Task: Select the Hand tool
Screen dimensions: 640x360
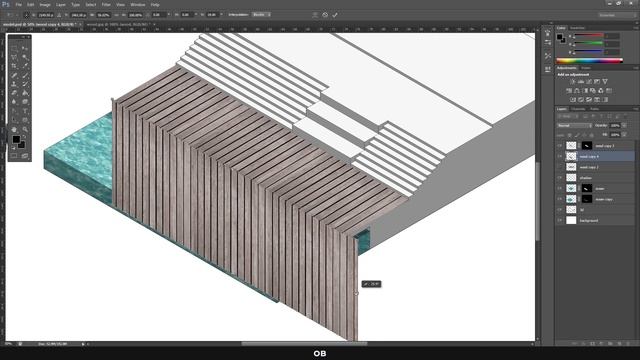Action: click(x=14, y=129)
